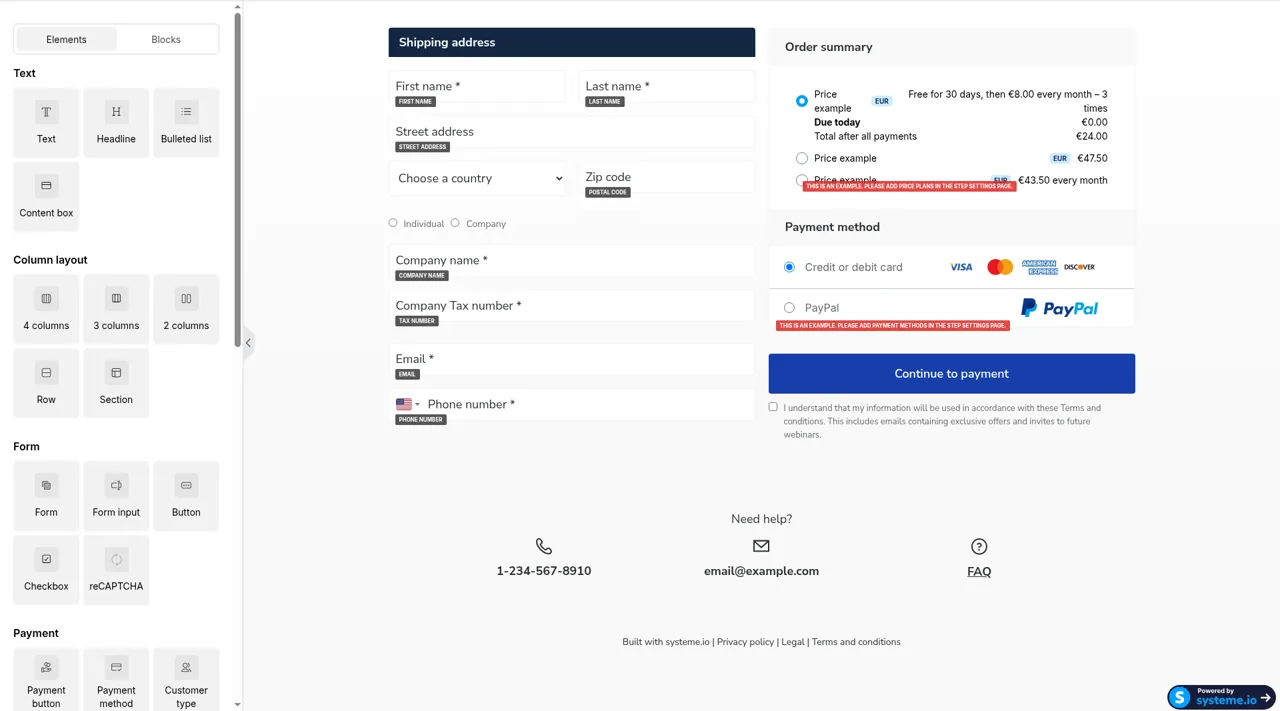Click the American Express logo
Image resolution: width=1280 pixels, height=711 pixels.
click(x=1039, y=267)
